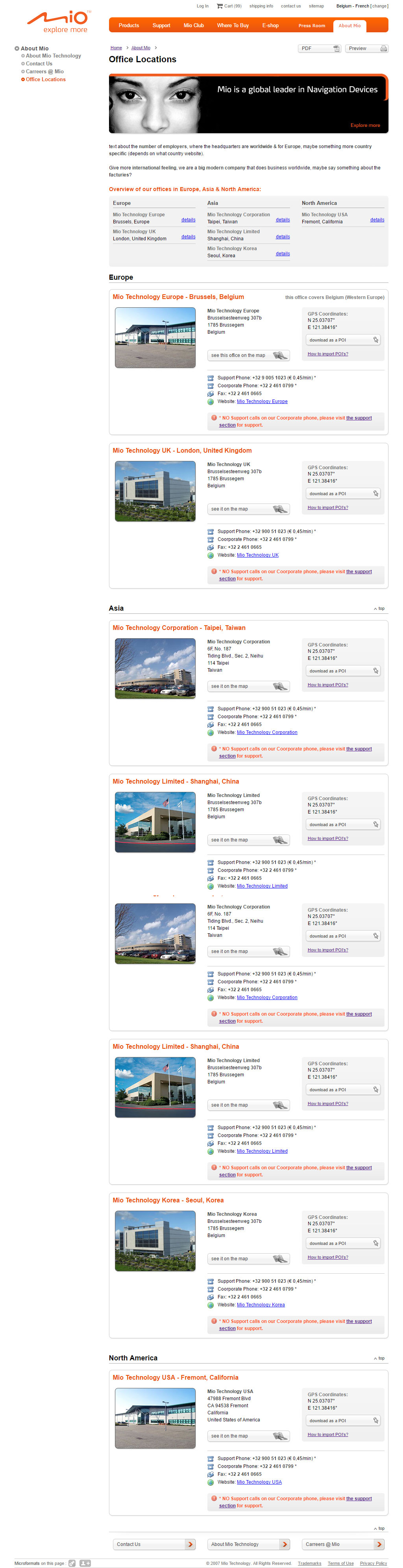Image resolution: width=403 pixels, height=1568 pixels.
Task: Click website globe icon beside Mio Technology USA
Action: (x=211, y=1482)
